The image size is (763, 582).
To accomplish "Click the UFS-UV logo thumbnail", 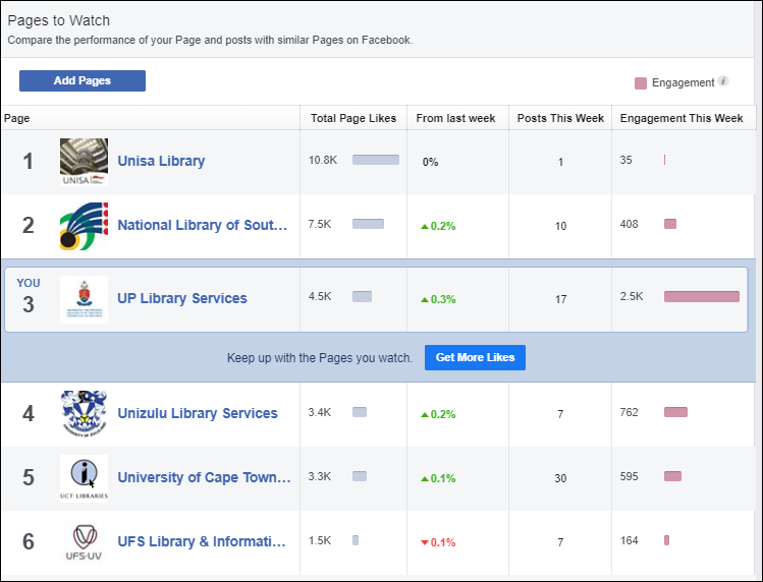I will click(x=84, y=542).
